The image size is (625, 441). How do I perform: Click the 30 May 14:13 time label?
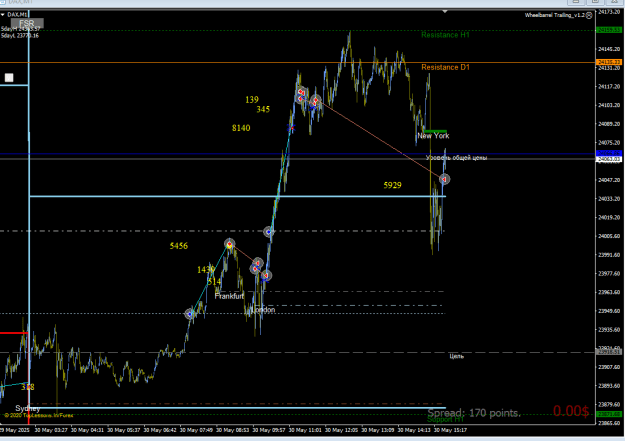pyautogui.click(x=414, y=430)
